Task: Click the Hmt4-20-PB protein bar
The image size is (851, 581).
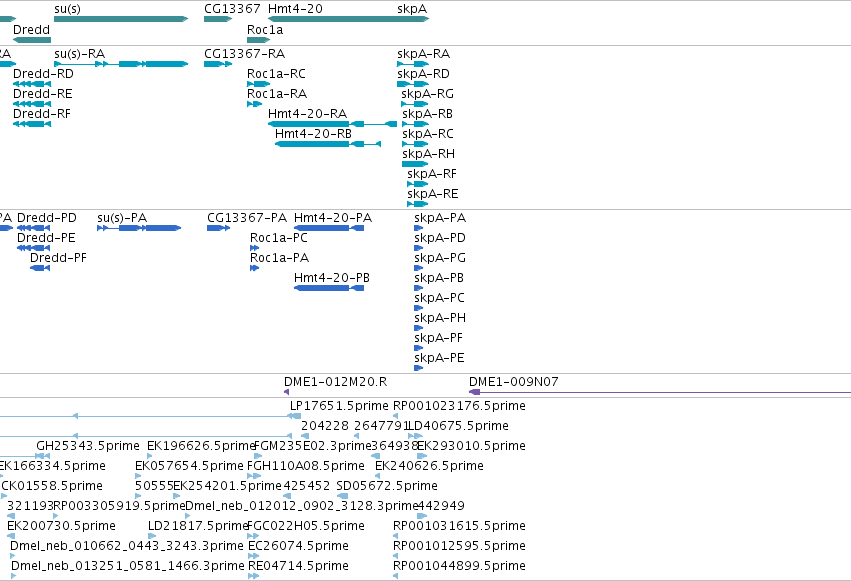Action: click(329, 288)
